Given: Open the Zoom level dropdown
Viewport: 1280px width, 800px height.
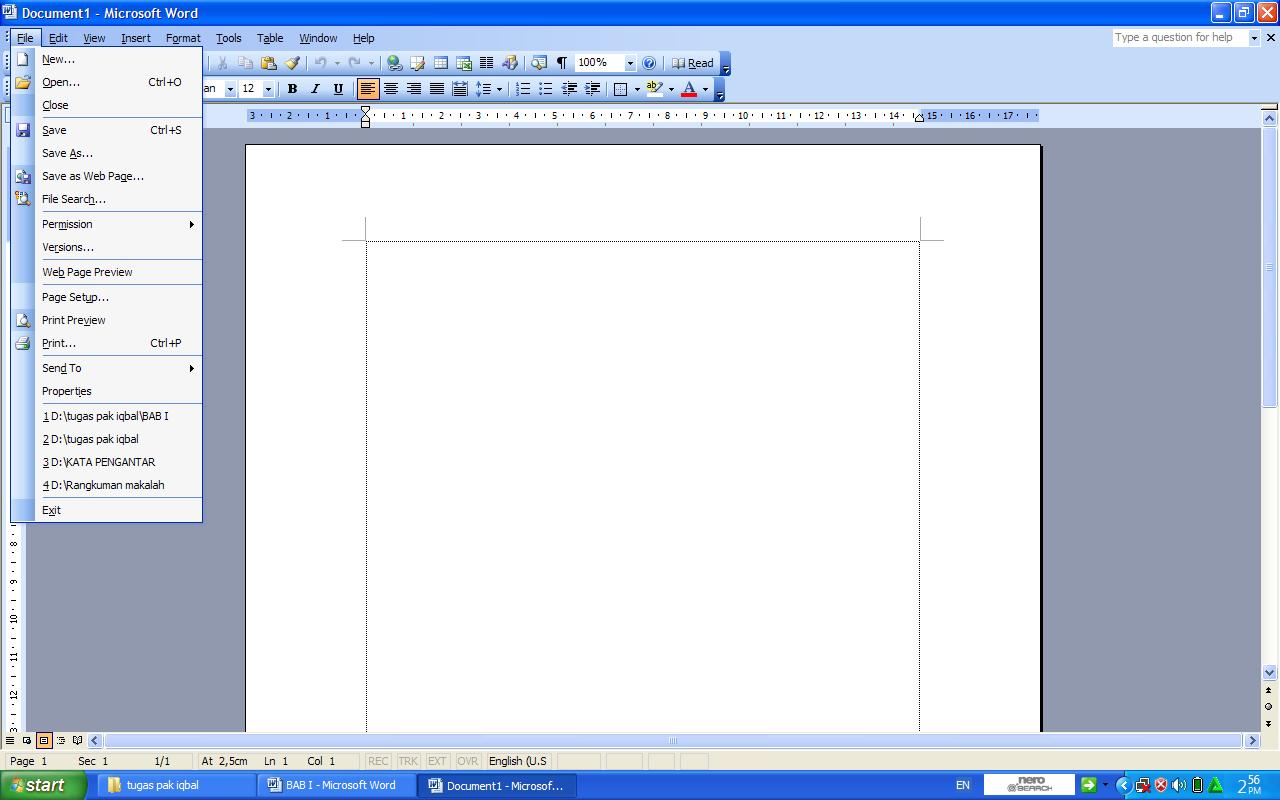Looking at the screenshot, I should (x=630, y=62).
